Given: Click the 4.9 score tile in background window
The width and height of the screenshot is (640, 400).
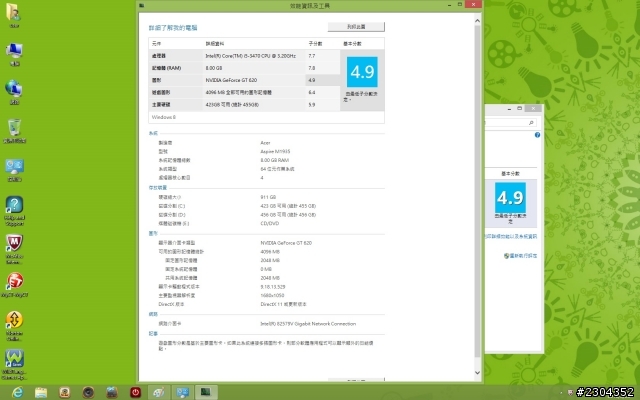Looking at the screenshot, I should tap(510, 198).
